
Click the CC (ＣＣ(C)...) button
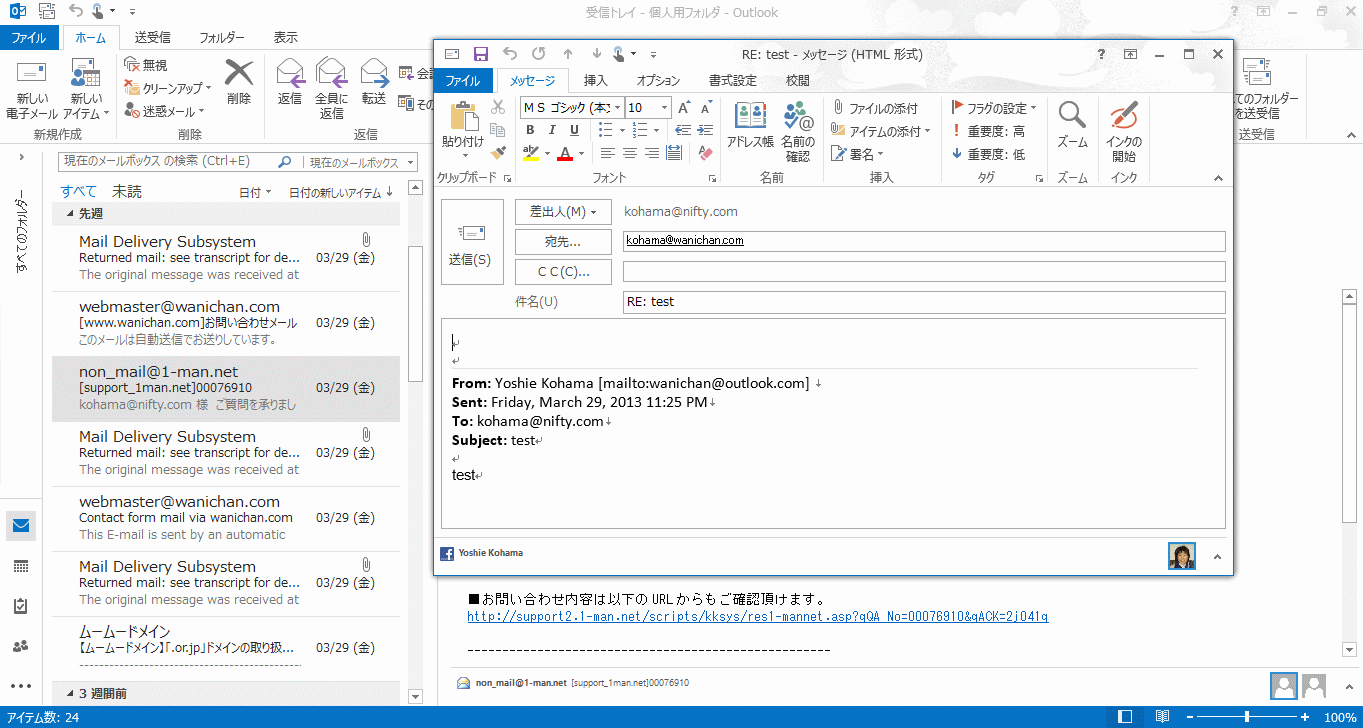563,272
